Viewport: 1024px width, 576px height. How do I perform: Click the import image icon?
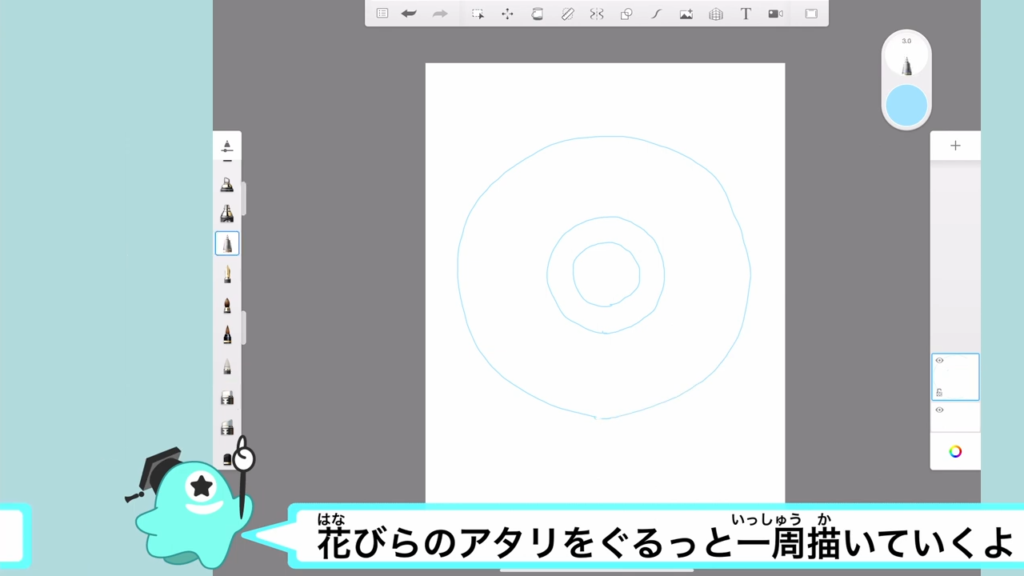pos(686,14)
